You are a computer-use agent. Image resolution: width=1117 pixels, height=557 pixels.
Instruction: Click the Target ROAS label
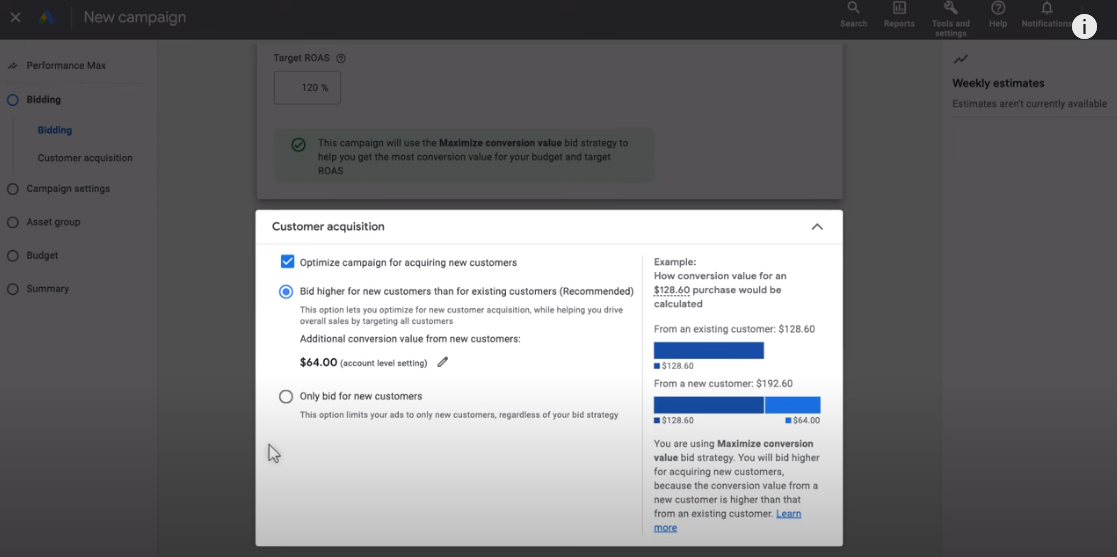pos(301,58)
